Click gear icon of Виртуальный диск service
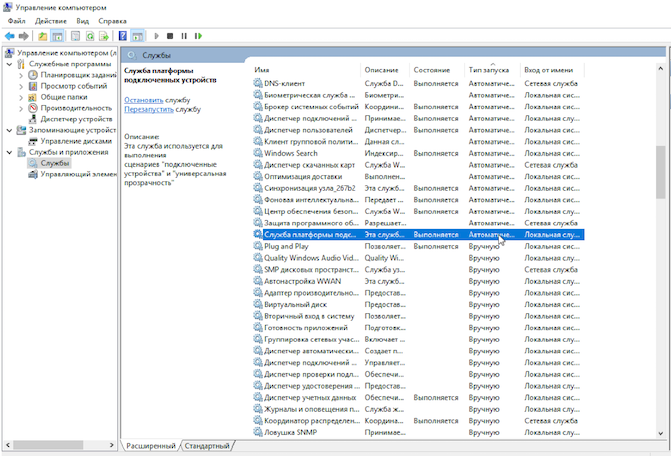This screenshot has width=672, height=457. click(257, 304)
